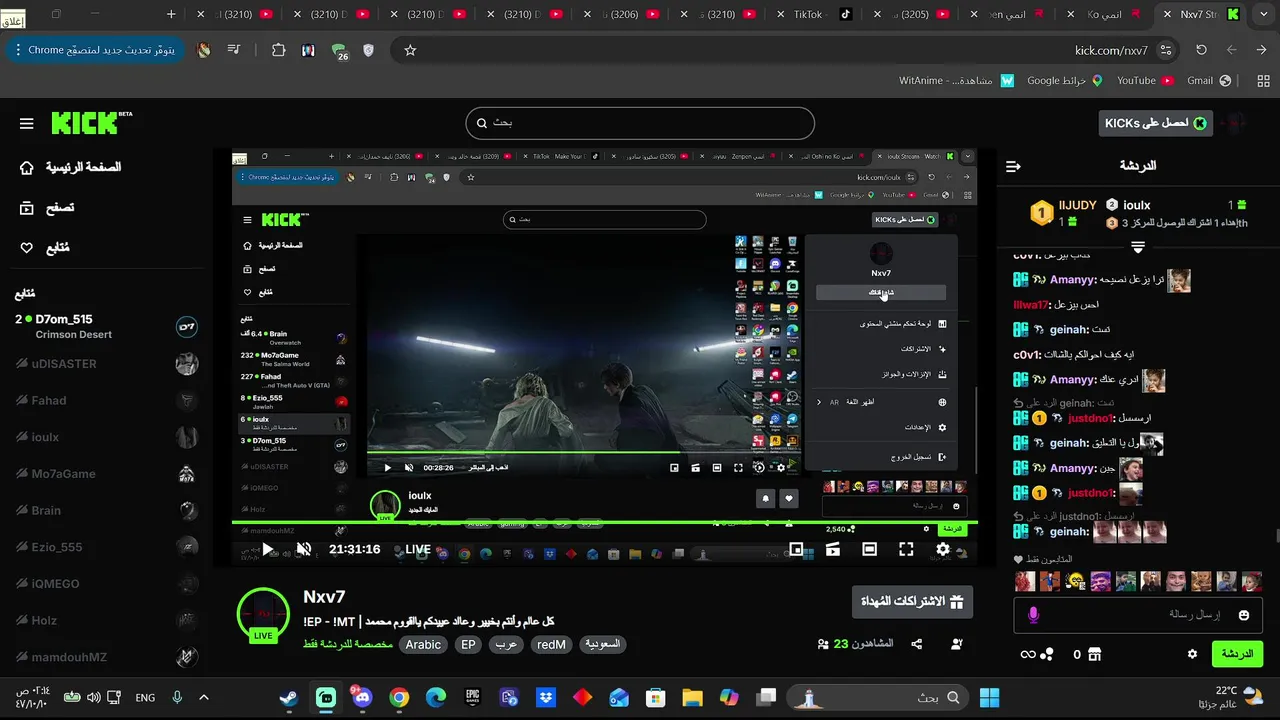
Task: Open Mo7aGame channel in sidebar
Action: (106, 474)
